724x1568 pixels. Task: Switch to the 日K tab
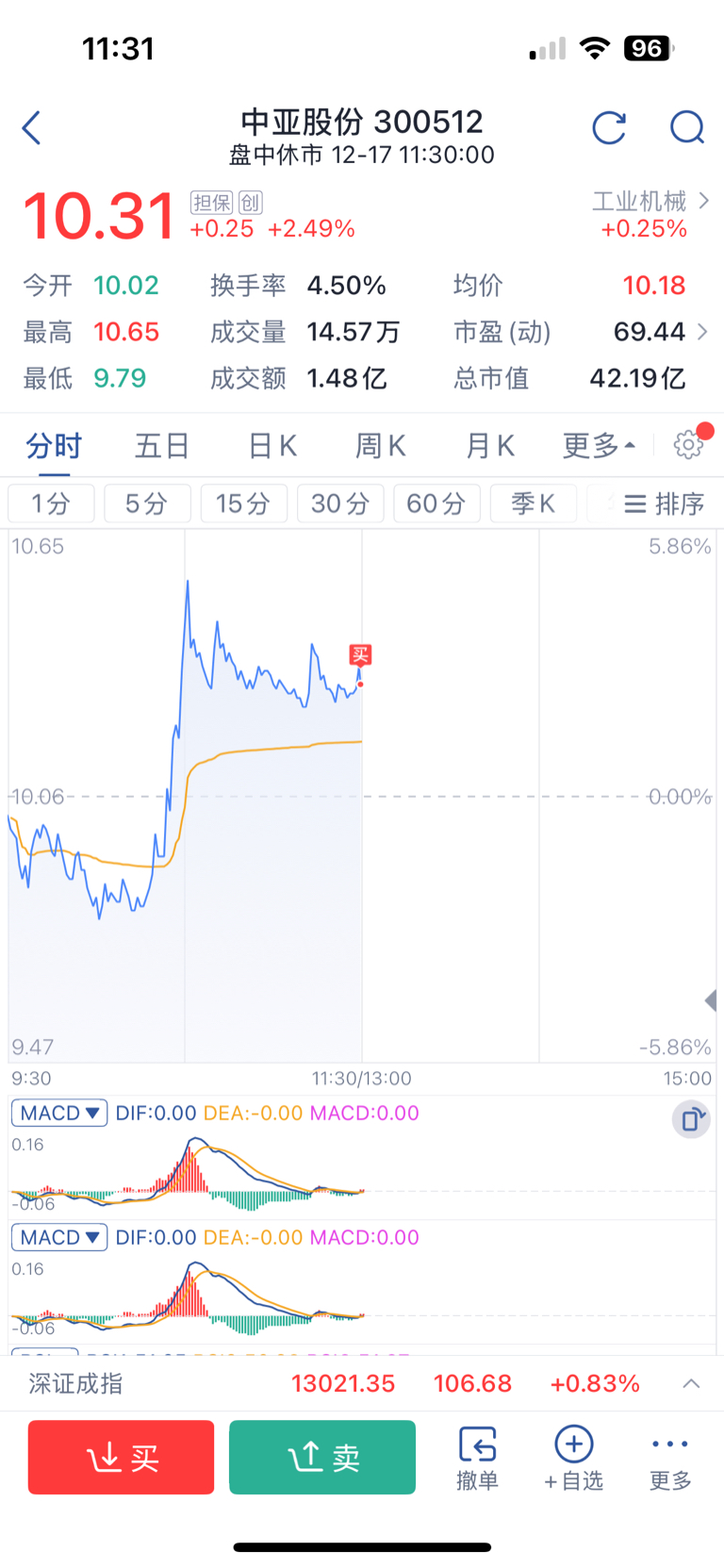(272, 445)
